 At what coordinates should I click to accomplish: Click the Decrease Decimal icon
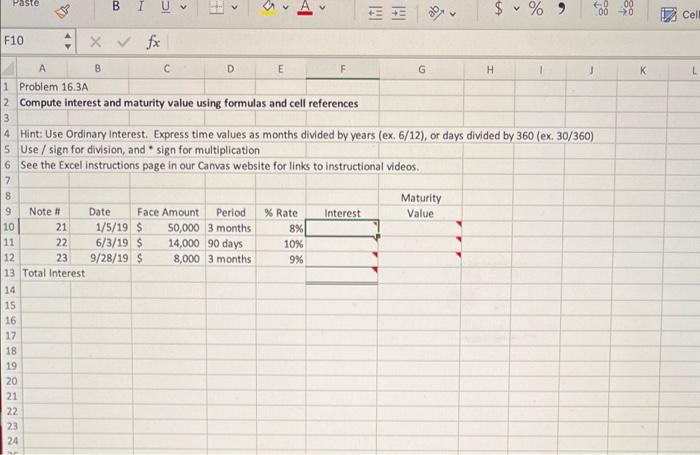626,8
